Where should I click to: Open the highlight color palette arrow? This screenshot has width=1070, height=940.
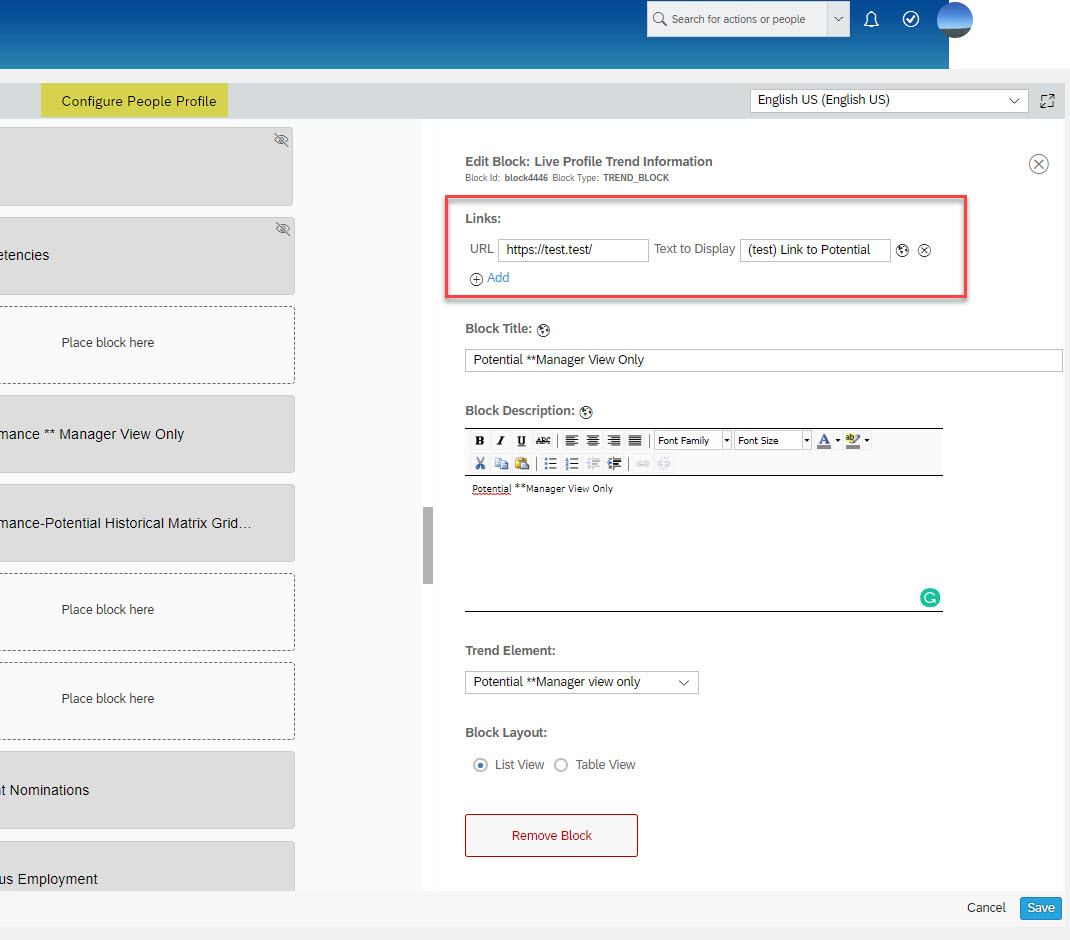pos(867,441)
